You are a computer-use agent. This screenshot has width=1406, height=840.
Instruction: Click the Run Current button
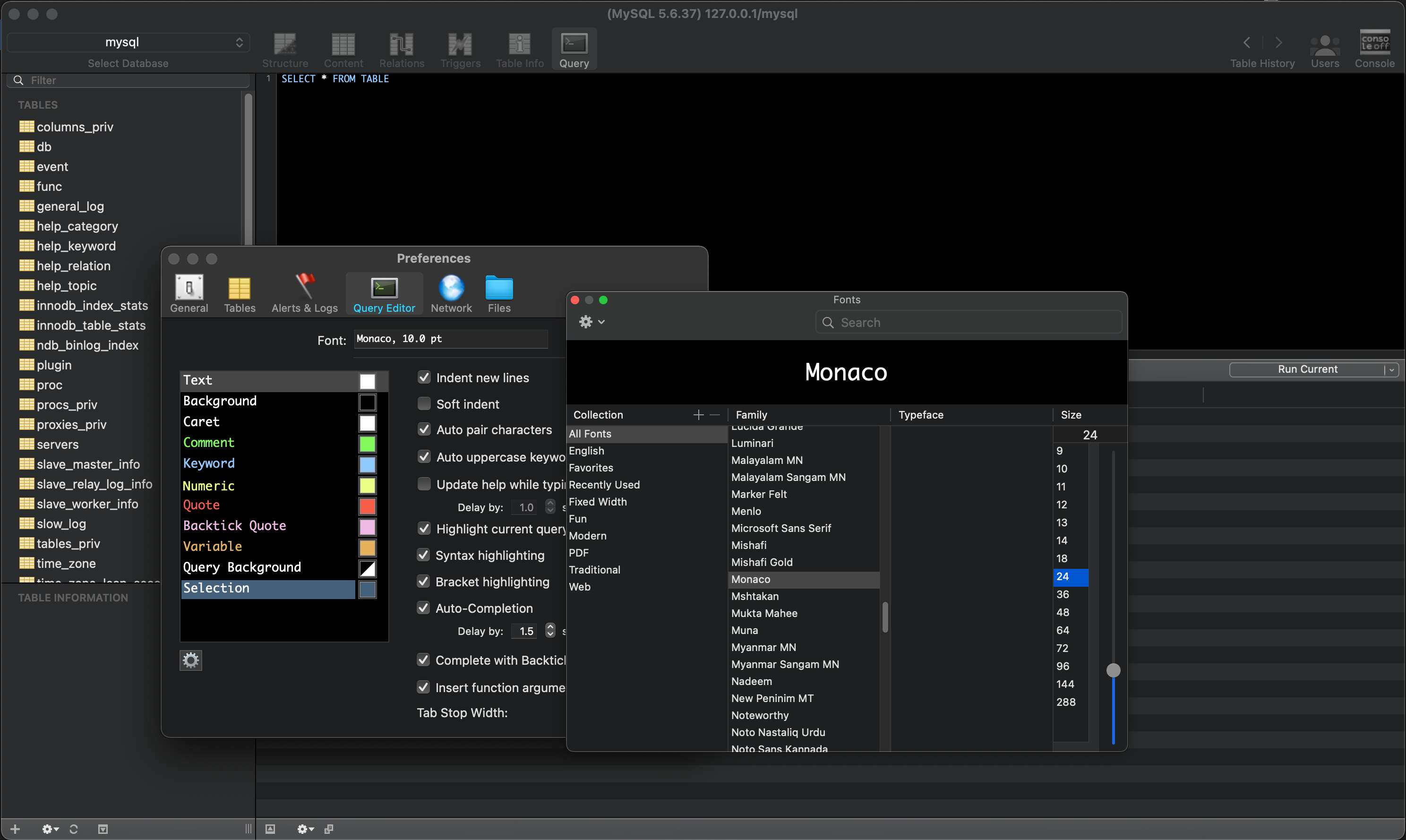pos(1307,369)
